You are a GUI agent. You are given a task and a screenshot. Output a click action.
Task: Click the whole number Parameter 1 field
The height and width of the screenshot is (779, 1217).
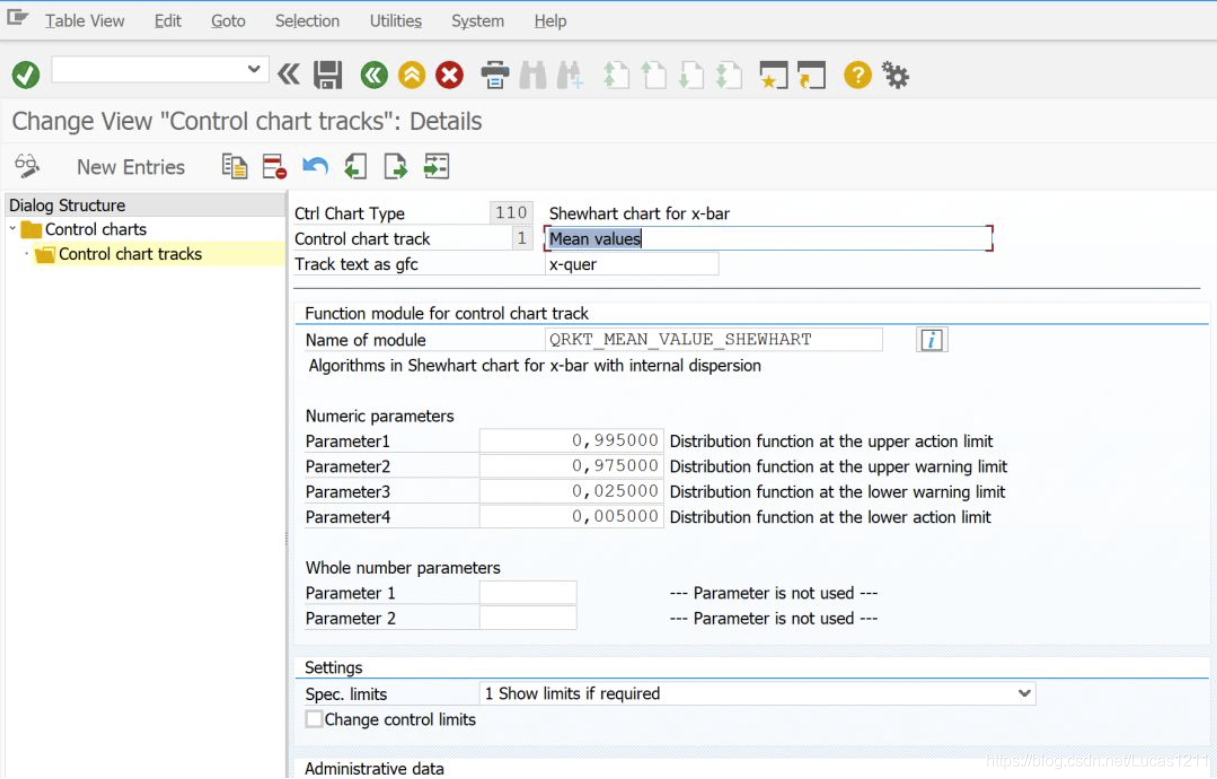[528, 593]
